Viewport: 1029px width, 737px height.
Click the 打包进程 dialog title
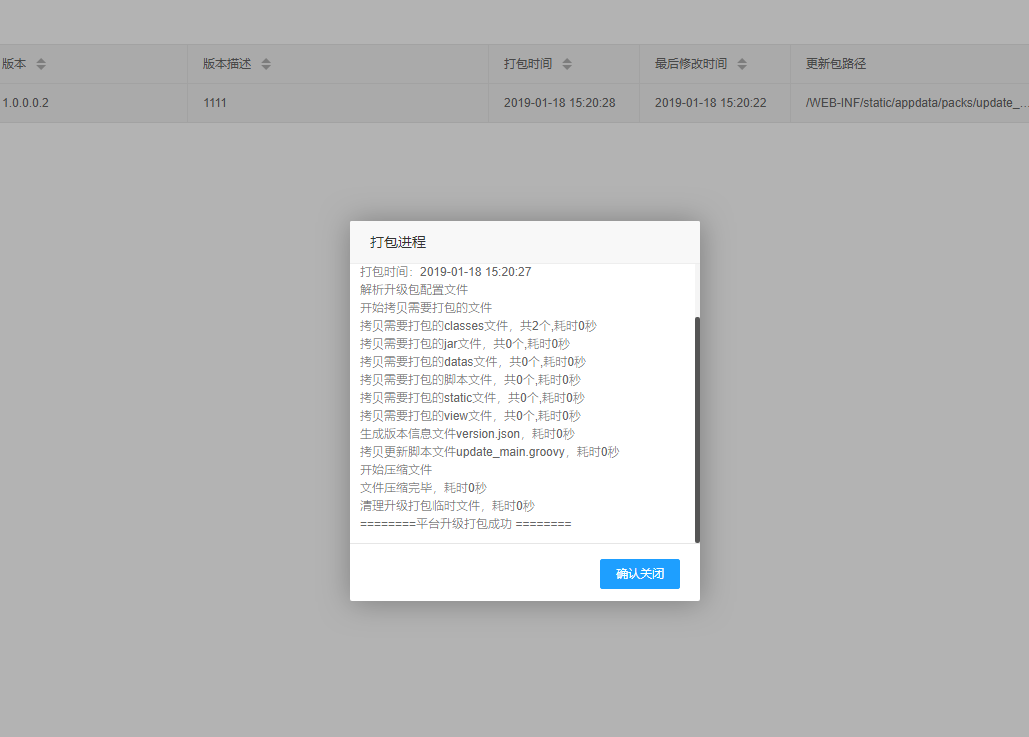(x=398, y=242)
